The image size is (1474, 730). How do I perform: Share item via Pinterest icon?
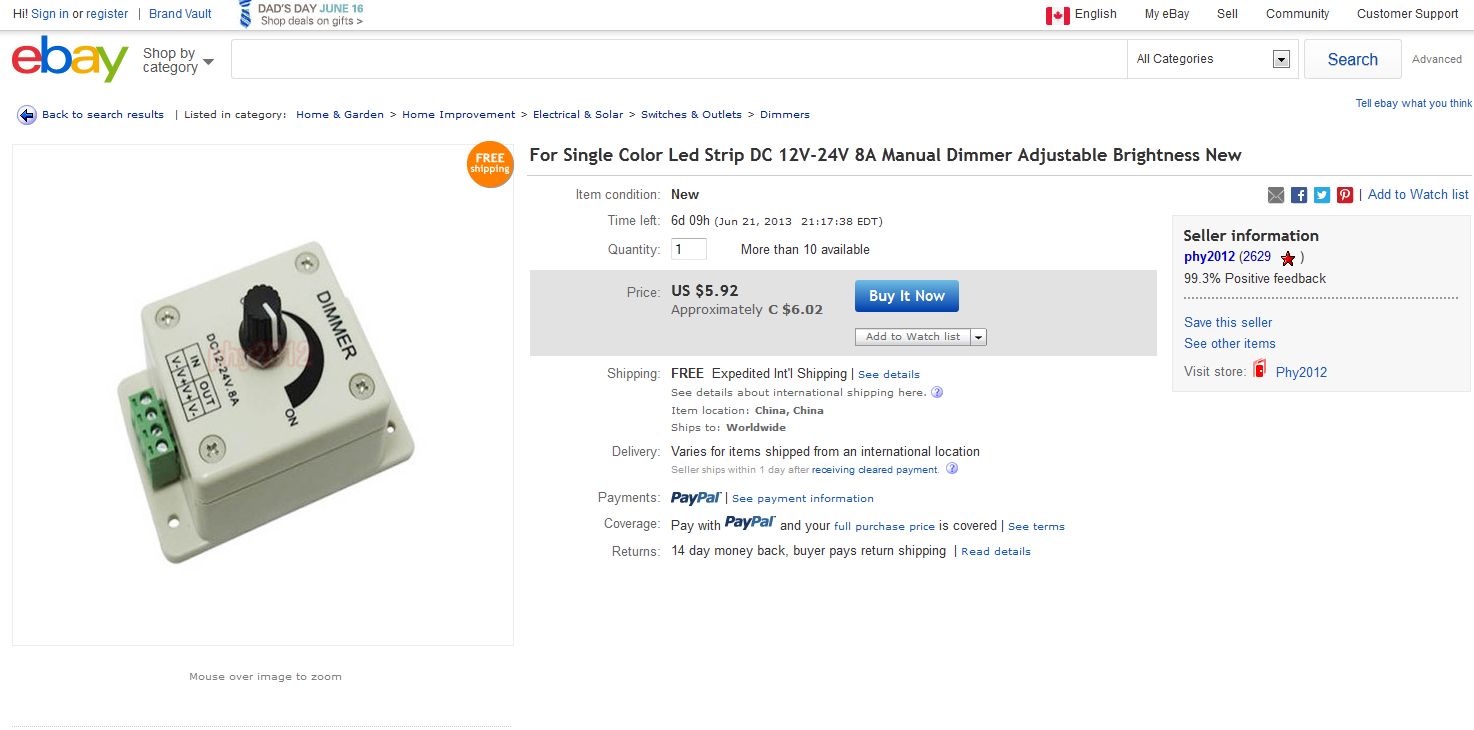point(1345,195)
